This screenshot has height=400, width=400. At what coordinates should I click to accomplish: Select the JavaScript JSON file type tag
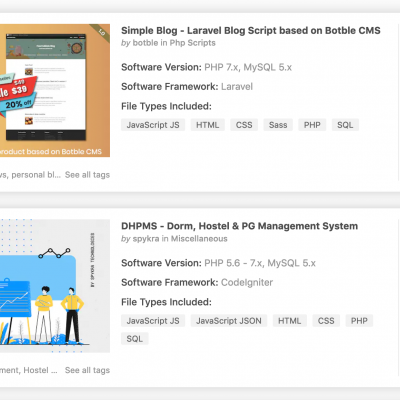229,321
